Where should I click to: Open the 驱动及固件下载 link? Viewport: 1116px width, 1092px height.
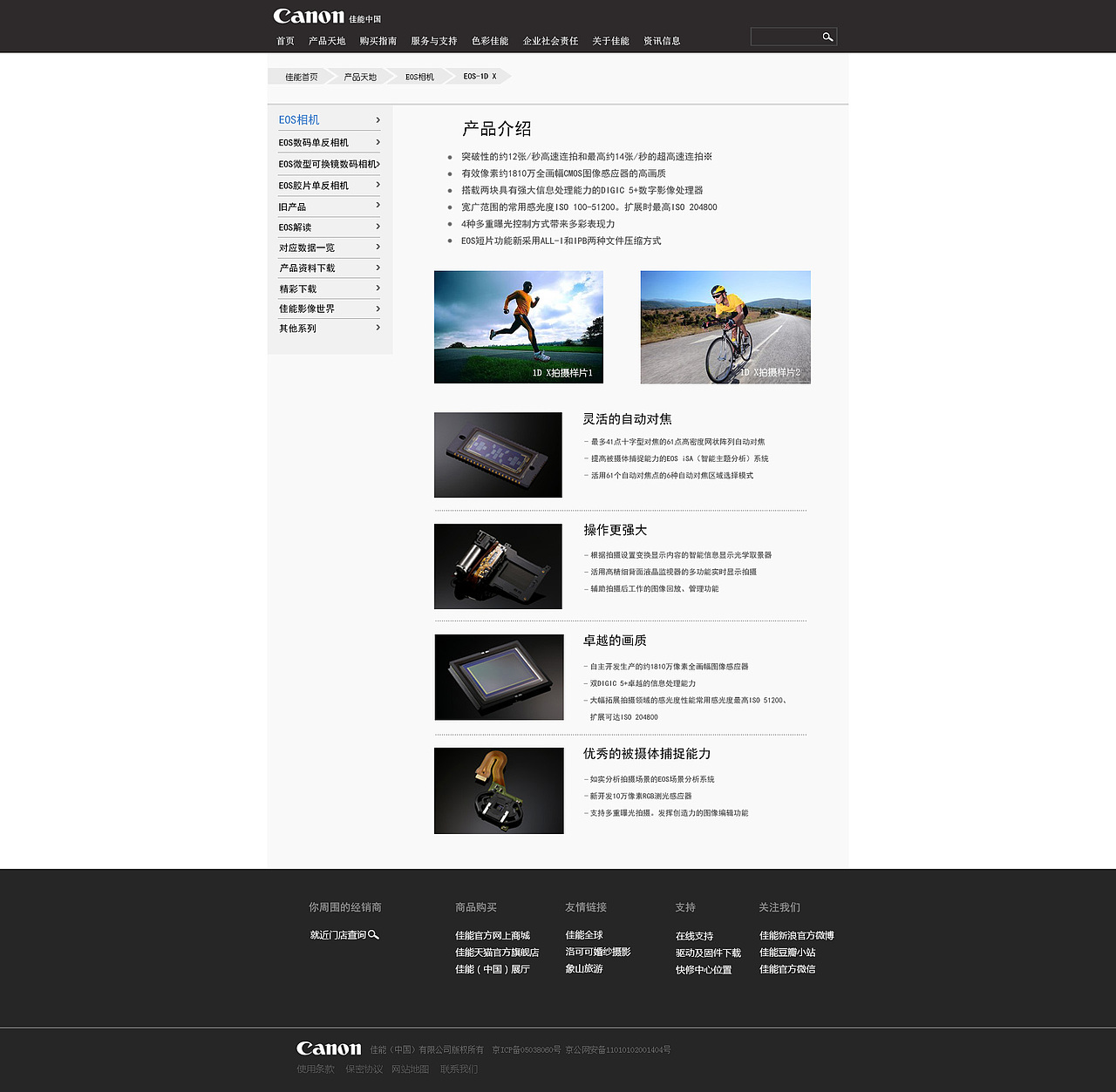pyautogui.click(x=708, y=953)
